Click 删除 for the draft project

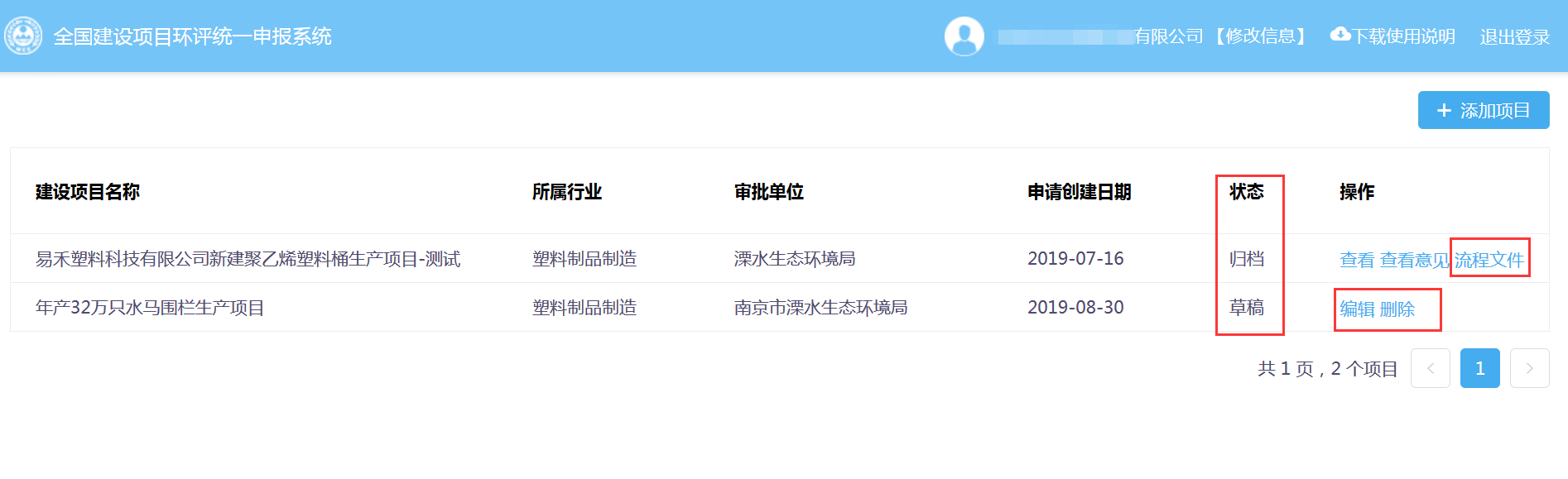(1397, 309)
